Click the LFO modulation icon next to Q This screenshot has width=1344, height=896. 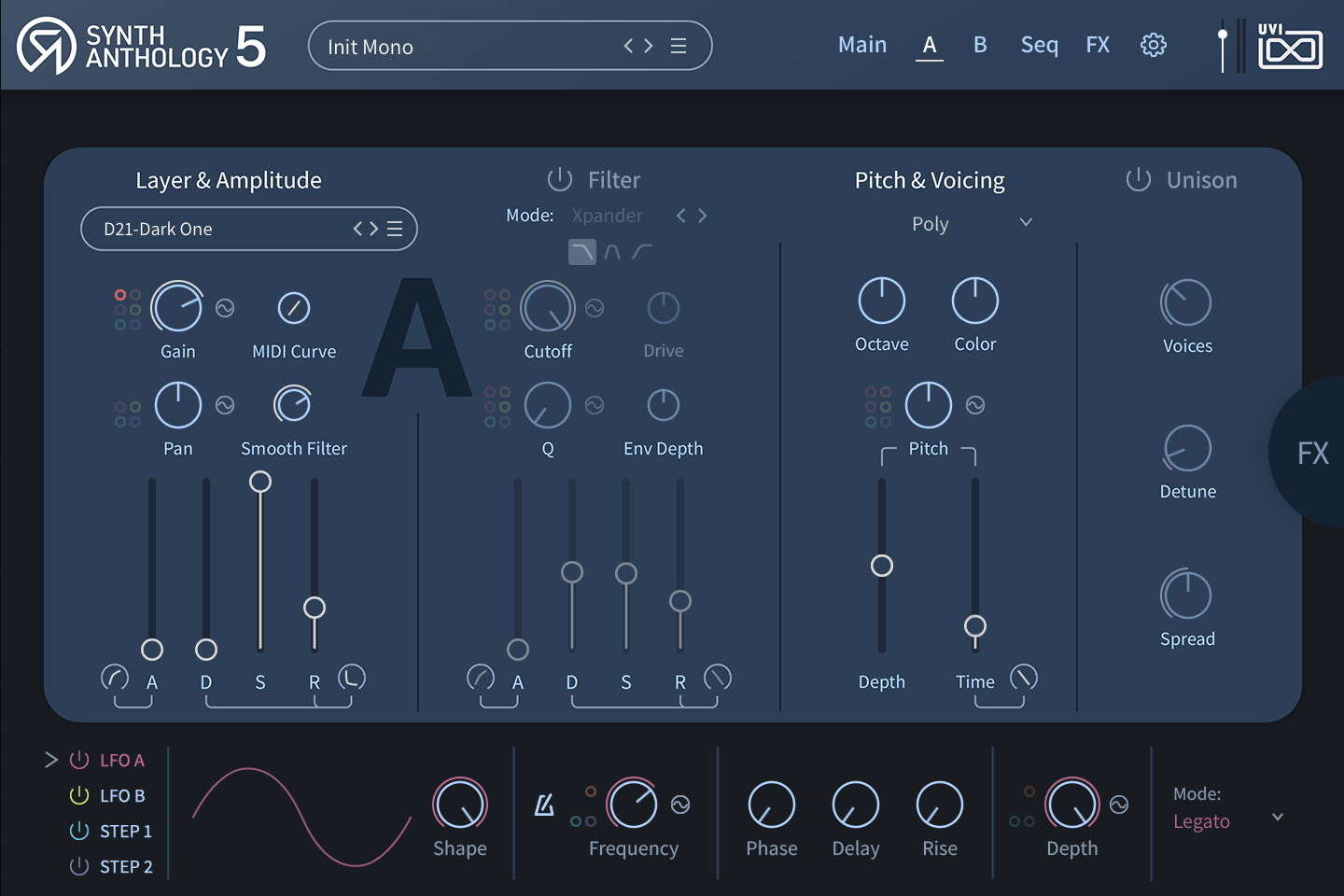coord(595,405)
